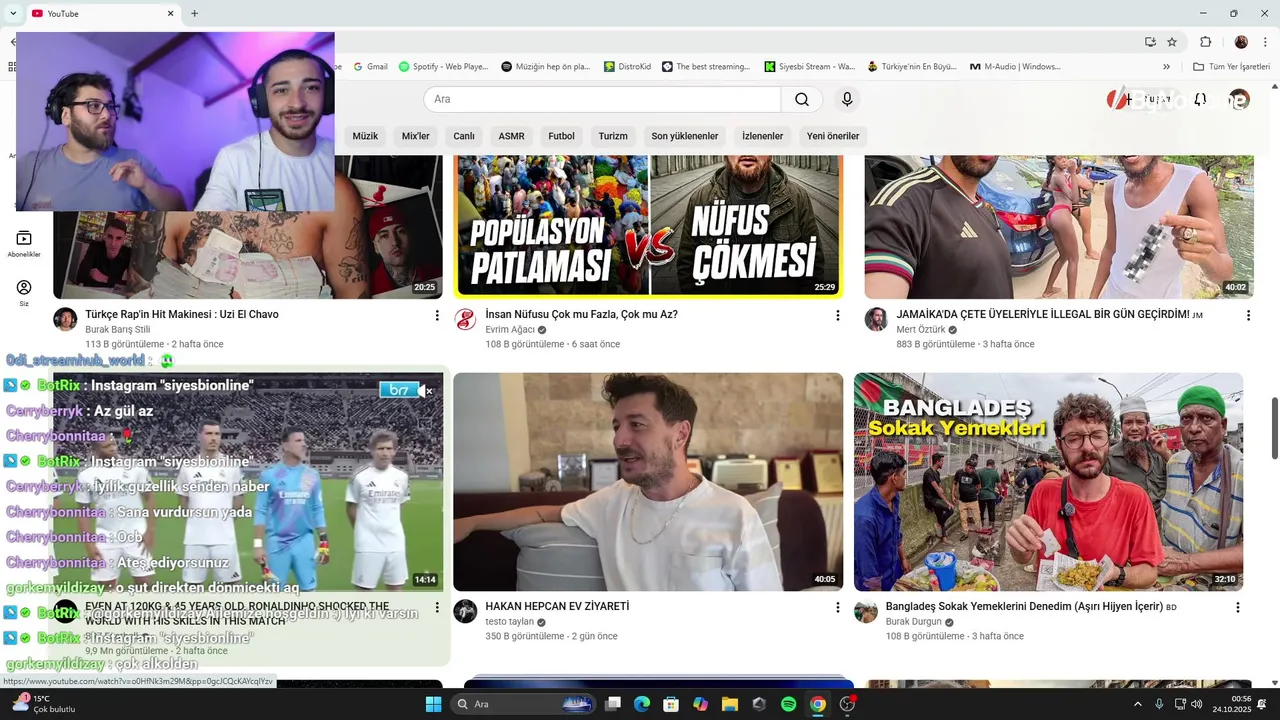Focus the YouTube Ara search field
Screen dimensions: 1280x720
[602, 99]
